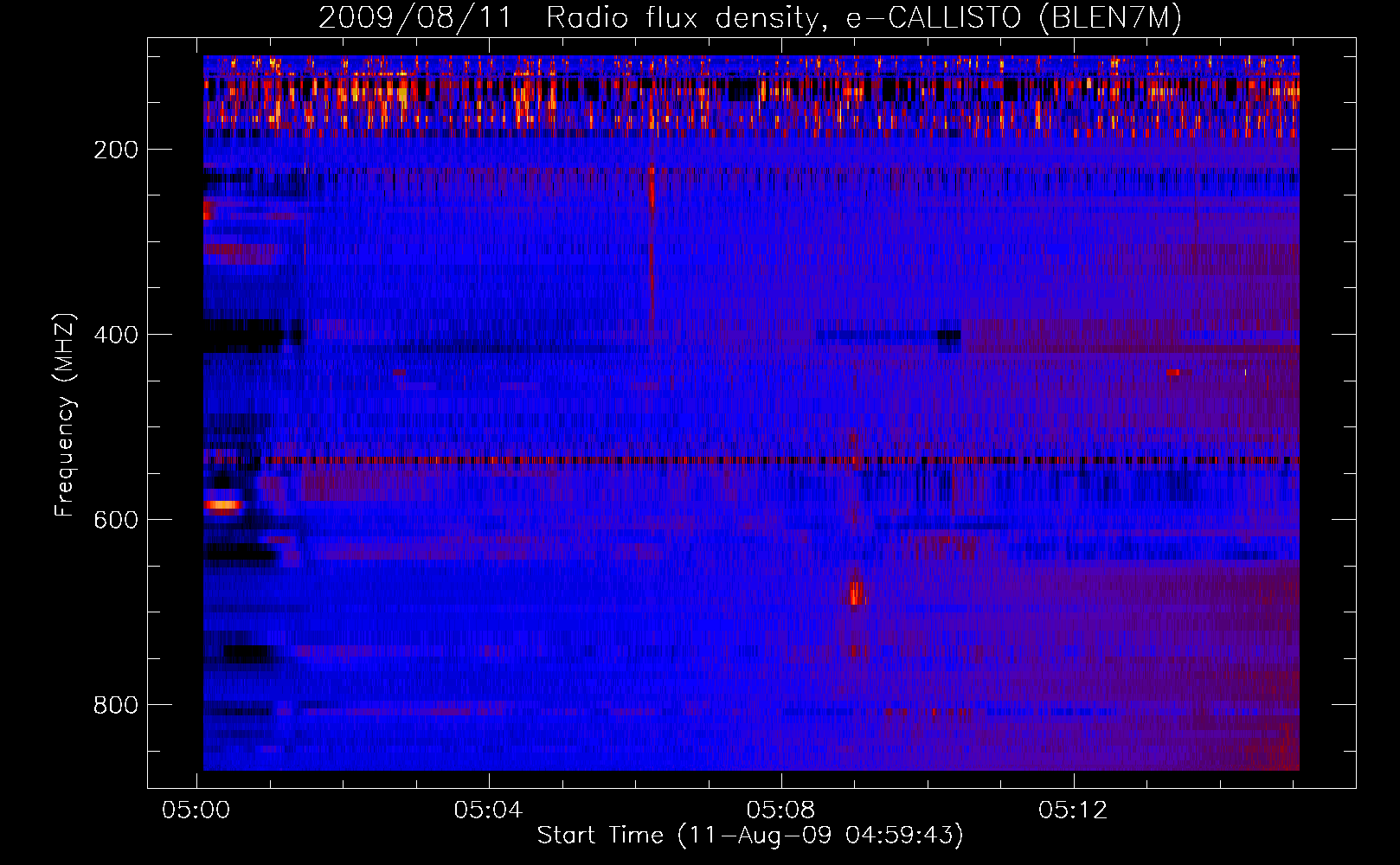
Task: Click the Start Time axis caption
Action: pyautogui.click(x=750, y=836)
